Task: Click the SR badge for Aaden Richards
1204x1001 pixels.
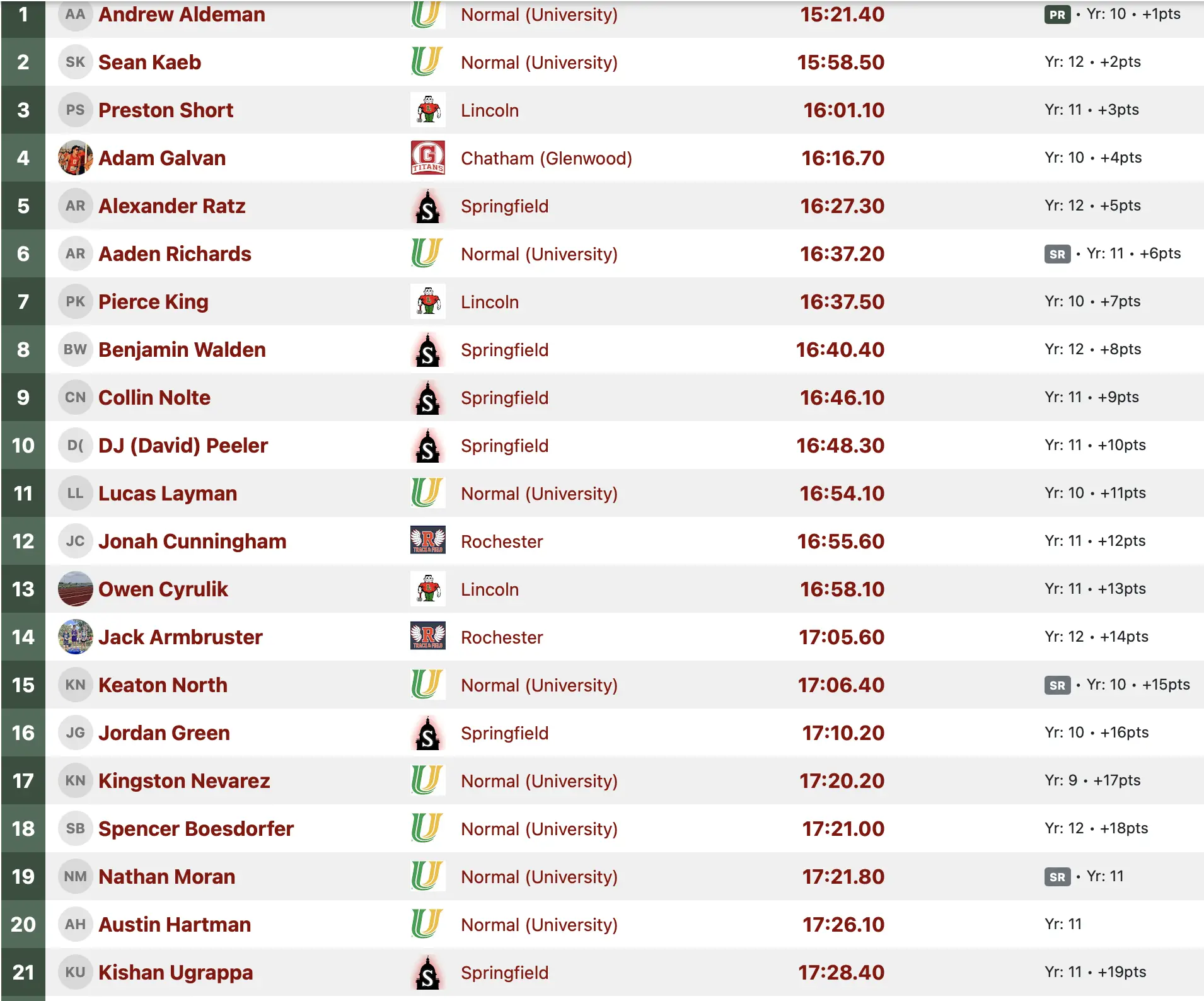Action: pos(1057,254)
